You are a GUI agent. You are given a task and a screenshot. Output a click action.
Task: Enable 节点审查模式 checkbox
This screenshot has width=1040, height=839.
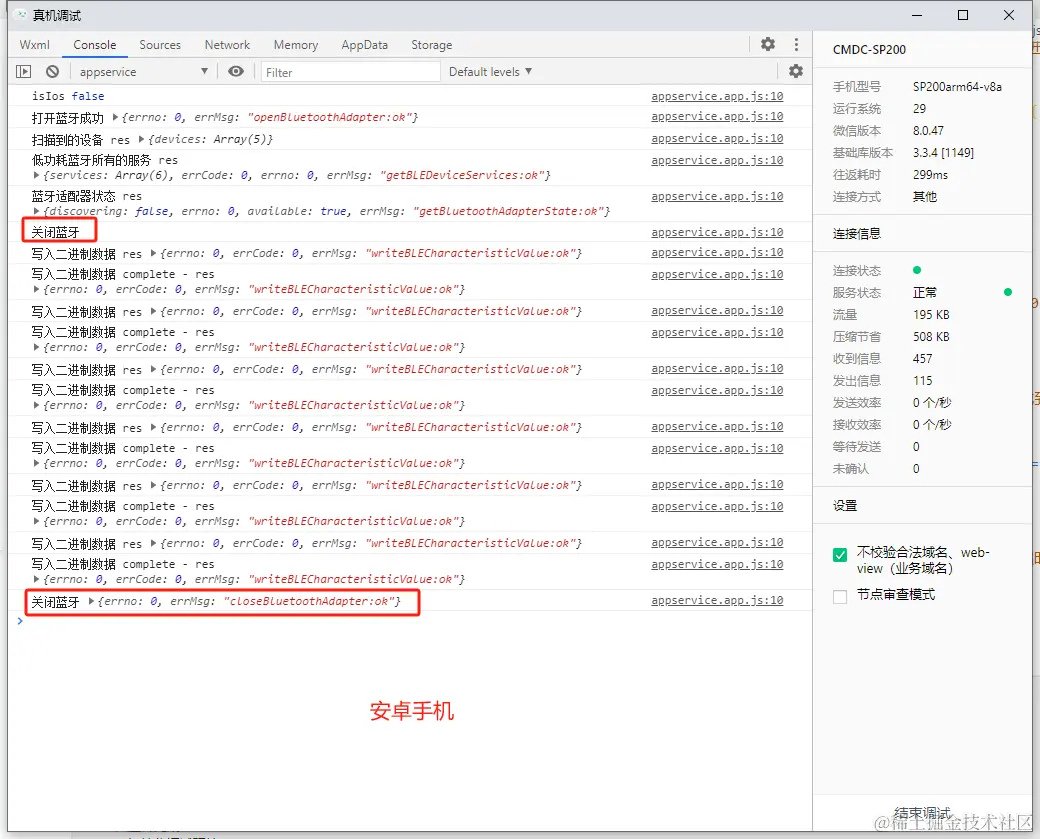[x=840, y=597]
